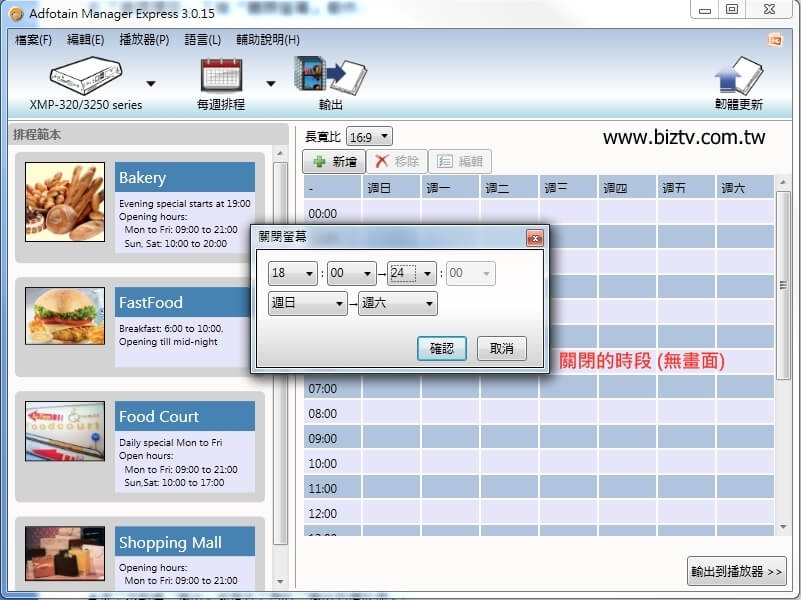Expand the player model dropdown arrow
Screen dimensions: 801x600
click(151, 84)
